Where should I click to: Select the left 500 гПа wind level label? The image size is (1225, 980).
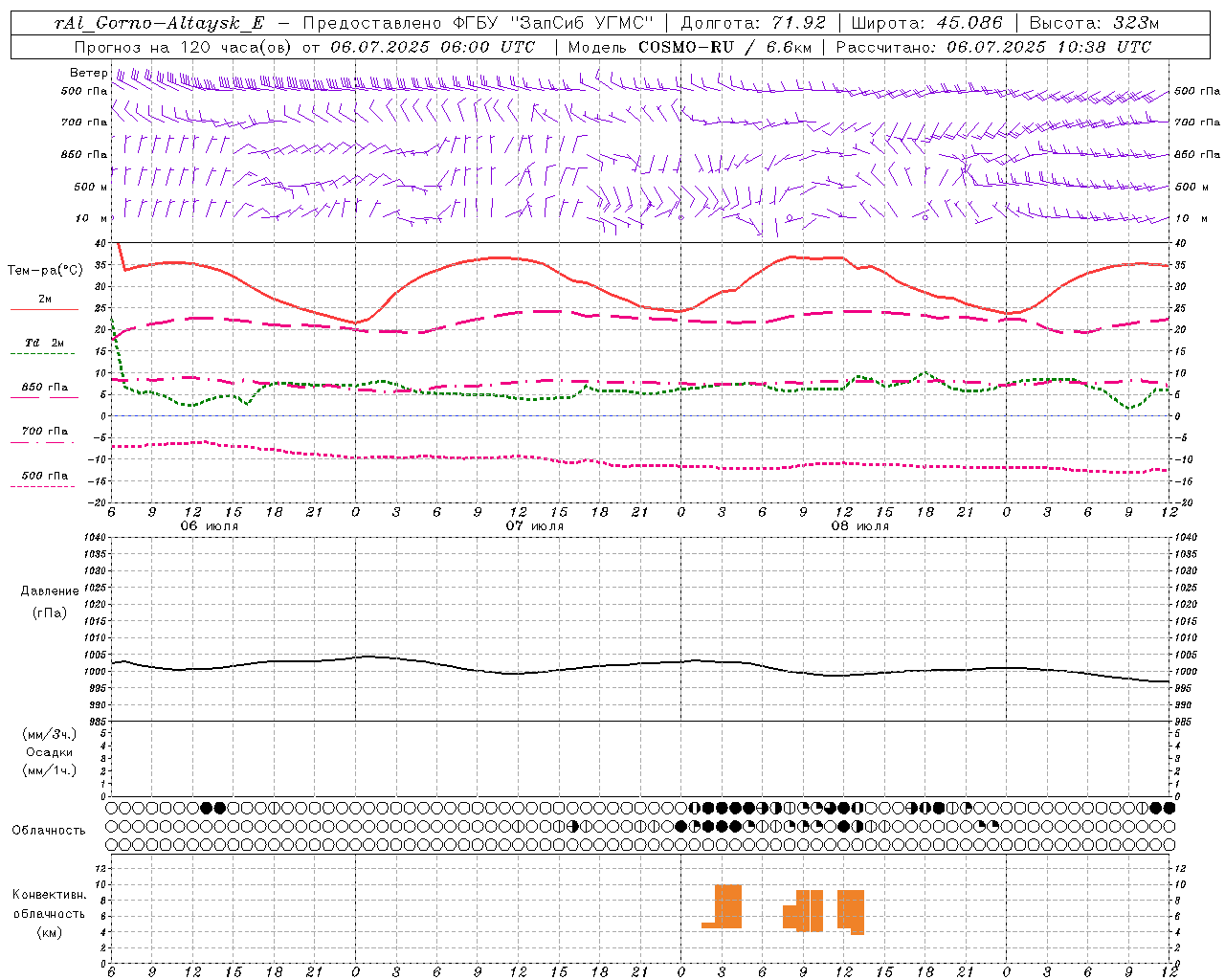(84, 91)
